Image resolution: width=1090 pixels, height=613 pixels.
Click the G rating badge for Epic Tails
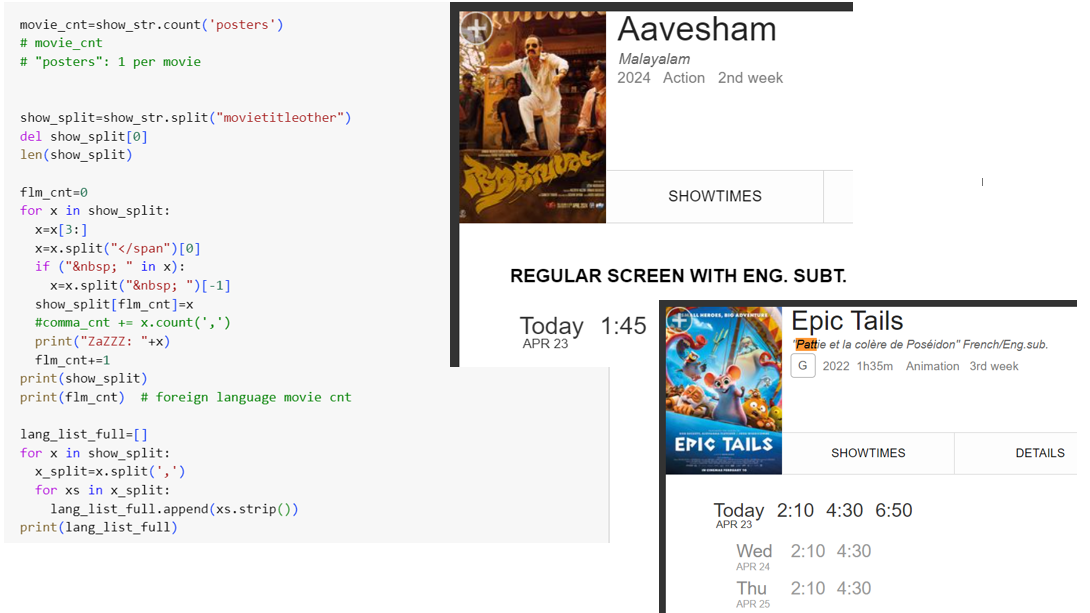[802, 366]
